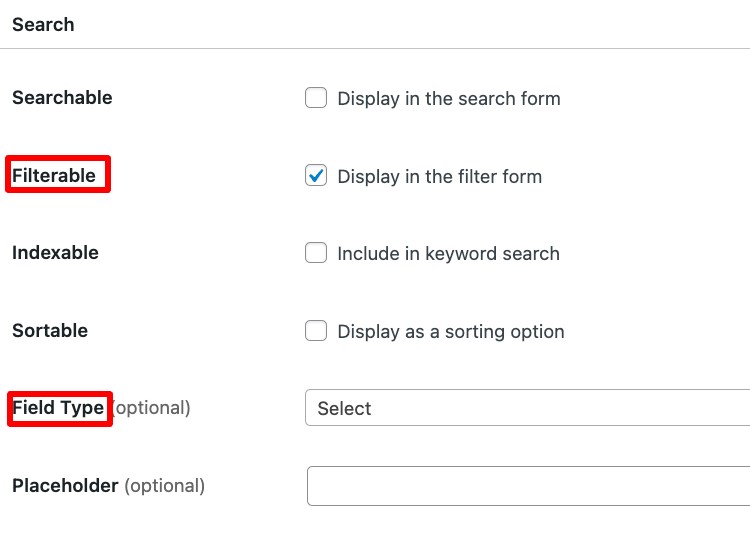Tick the Indexable checkbox
This screenshot has width=750, height=540.
[x=316, y=253]
